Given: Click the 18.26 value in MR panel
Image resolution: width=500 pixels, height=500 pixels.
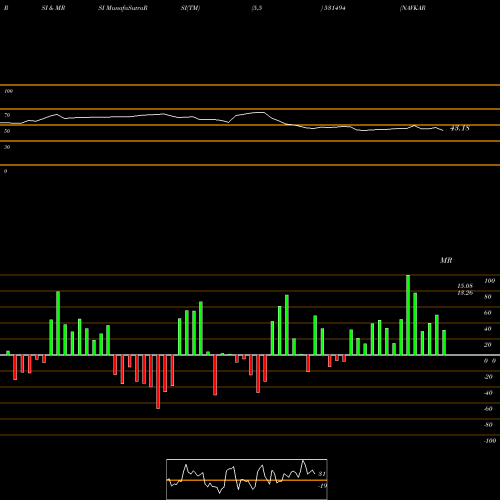Looking at the screenshot, I should pyautogui.click(x=465, y=293).
